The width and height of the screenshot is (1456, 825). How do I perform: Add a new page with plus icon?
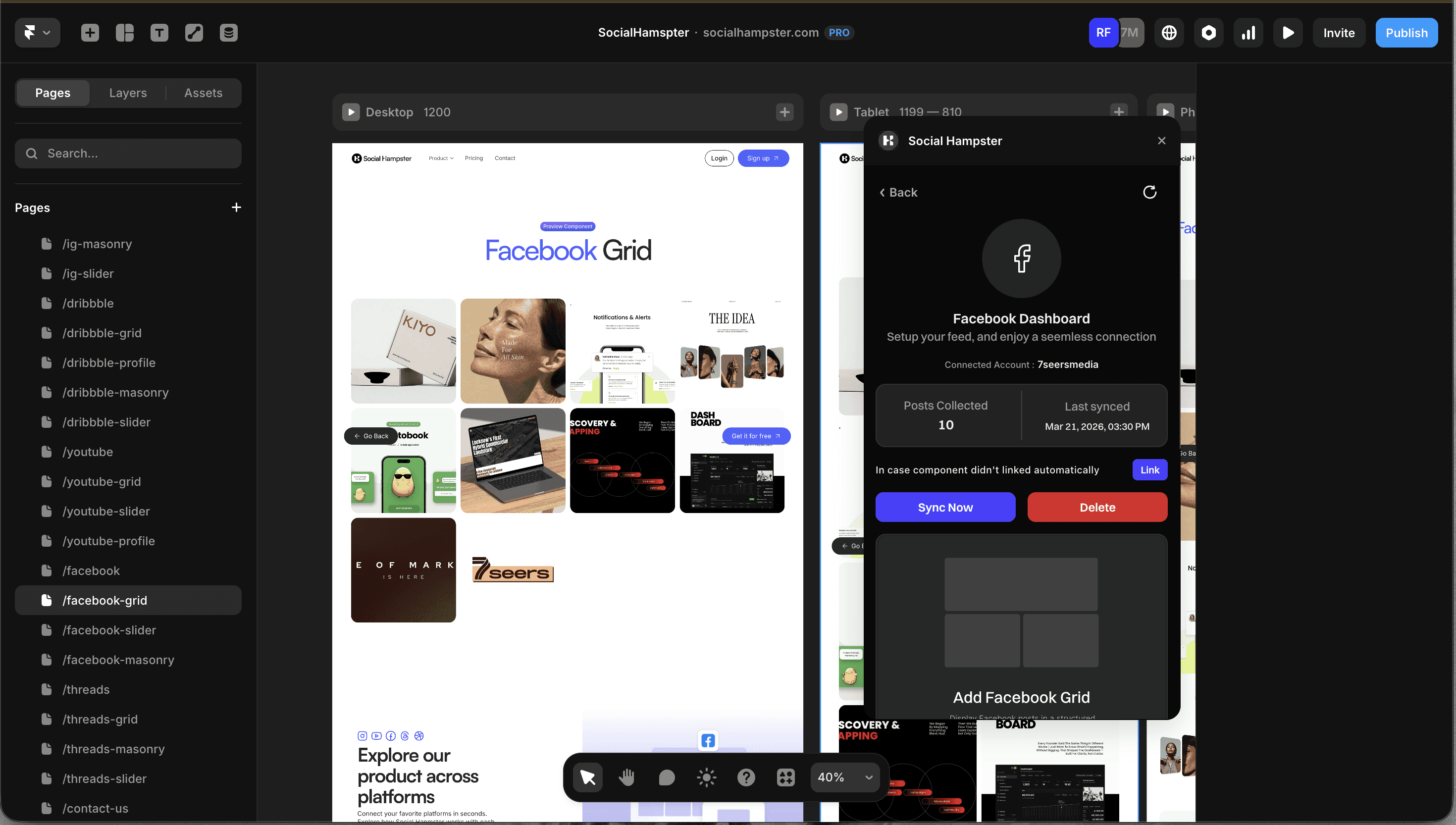[236, 207]
